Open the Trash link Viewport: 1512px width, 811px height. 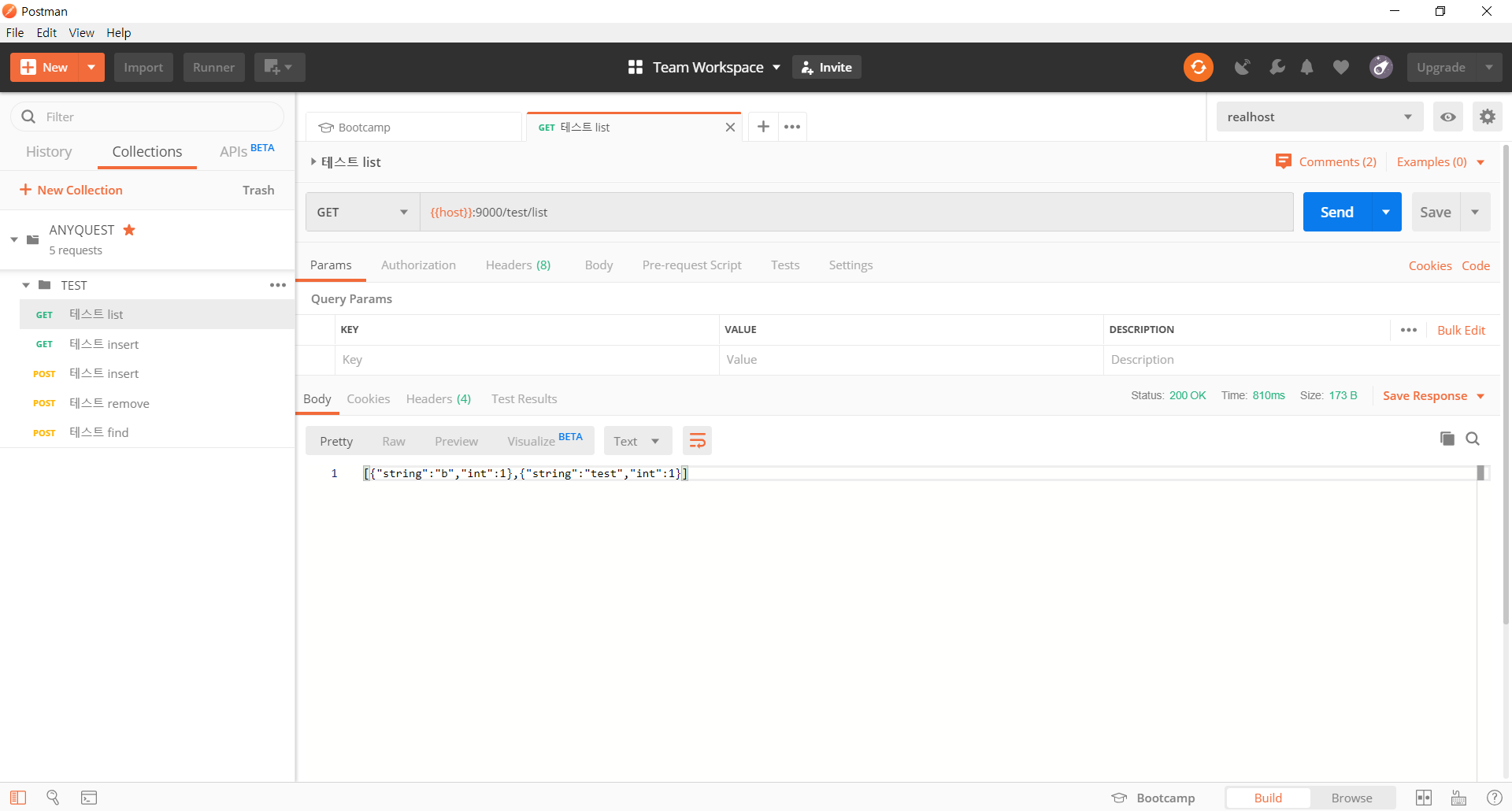click(x=258, y=190)
